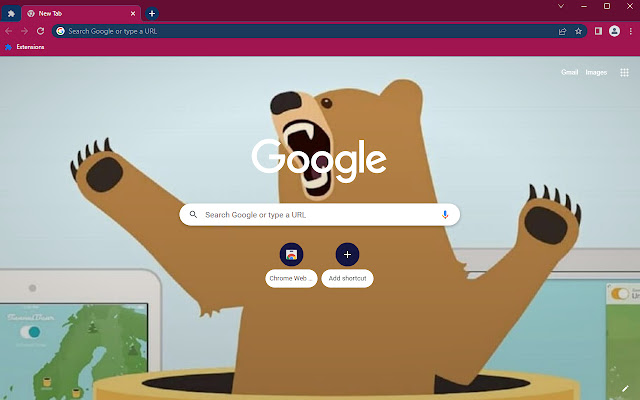
Task: Open Gmail link
Action: pyautogui.click(x=569, y=72)
